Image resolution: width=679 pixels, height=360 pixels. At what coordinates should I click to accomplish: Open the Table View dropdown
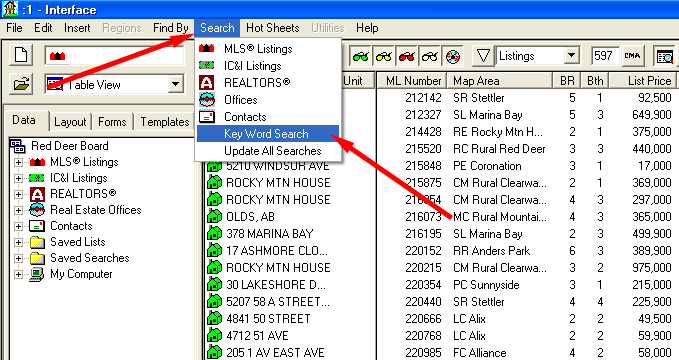click(x=175, y=84)
